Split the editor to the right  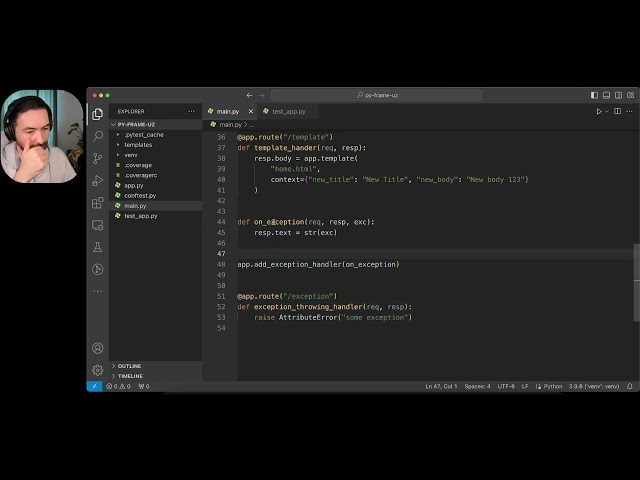click(x=618, y=111)
